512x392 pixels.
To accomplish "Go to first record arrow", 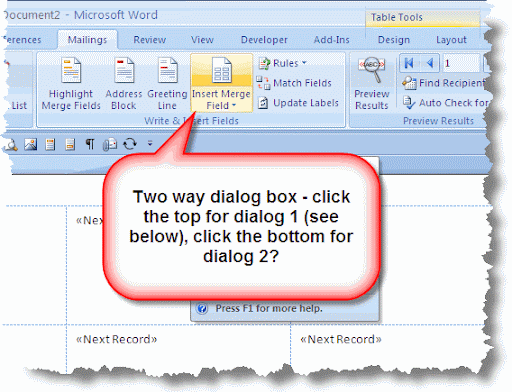I will (x=409, y=63).
